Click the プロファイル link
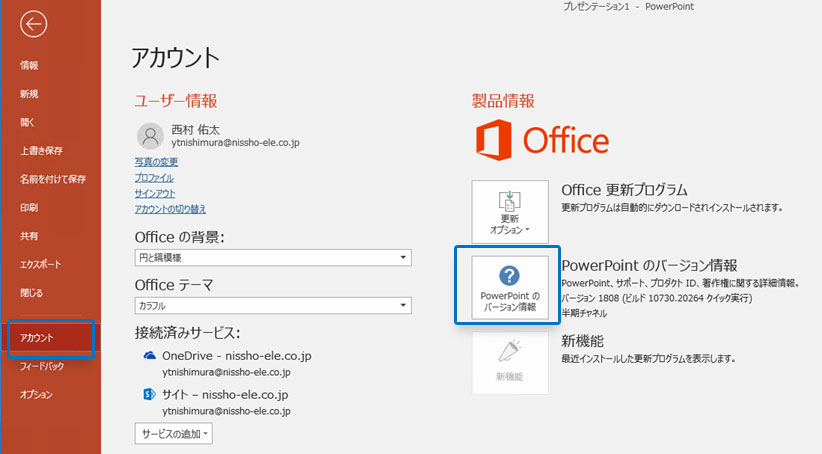 pyautogui.click(x=154, y=178)
